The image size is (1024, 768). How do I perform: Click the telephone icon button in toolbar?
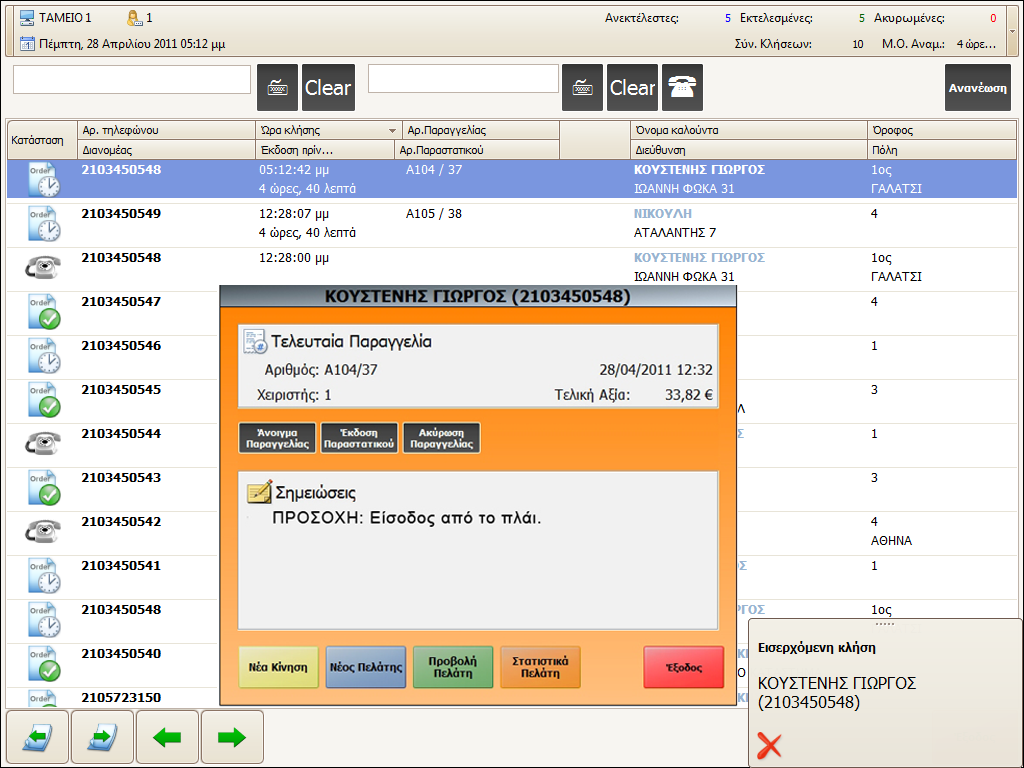[x=682, y=88]
